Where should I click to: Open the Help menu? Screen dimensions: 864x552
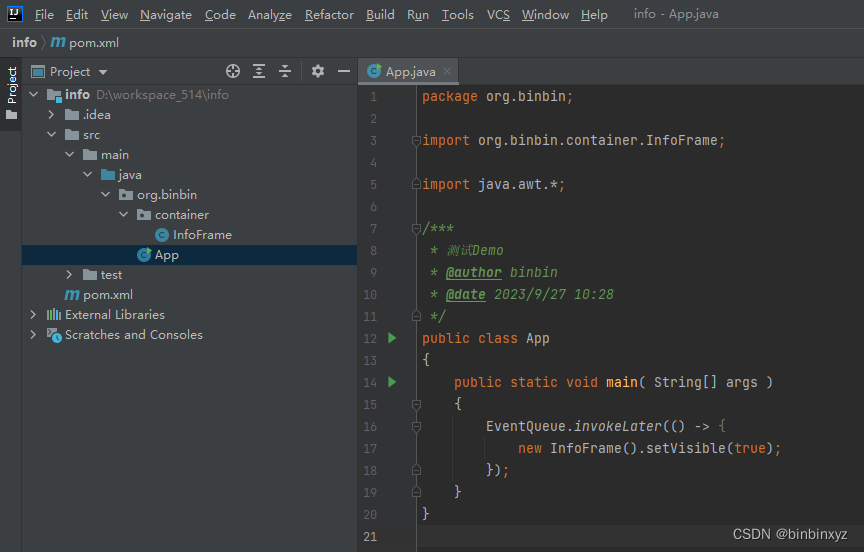(x=594, y=15)
